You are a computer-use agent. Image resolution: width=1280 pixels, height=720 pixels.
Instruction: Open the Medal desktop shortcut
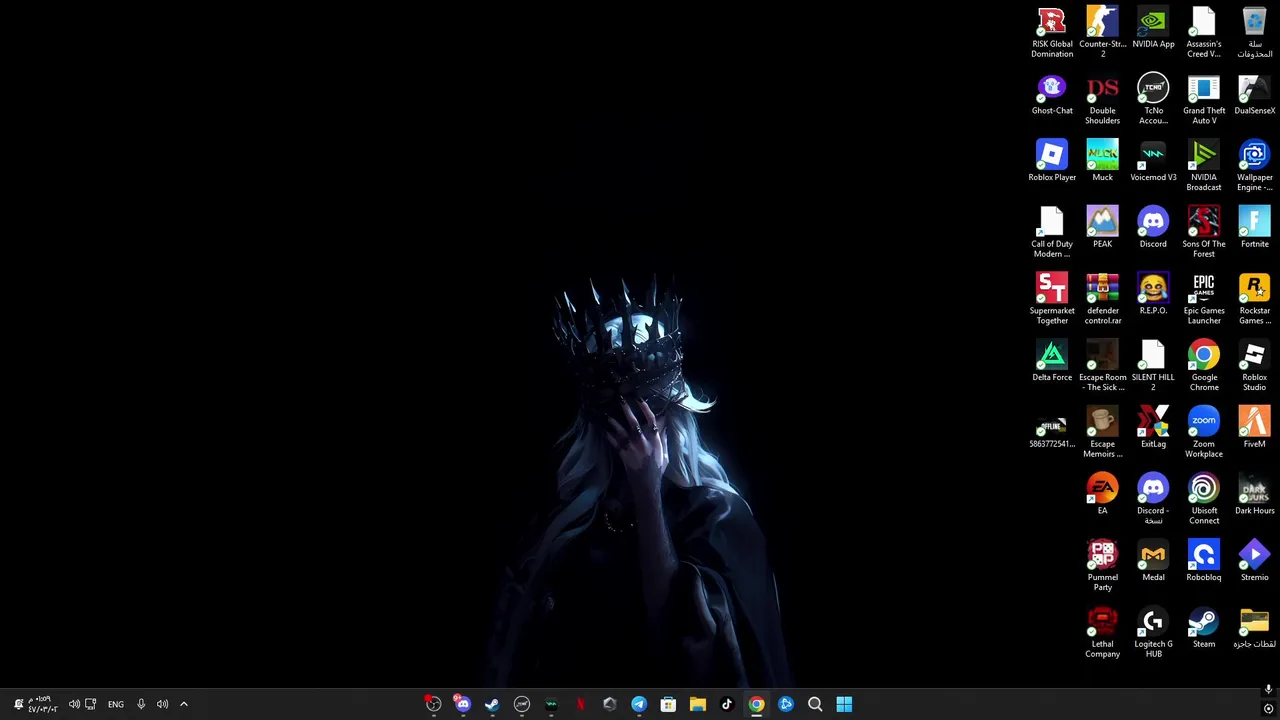coord(1153,562)
